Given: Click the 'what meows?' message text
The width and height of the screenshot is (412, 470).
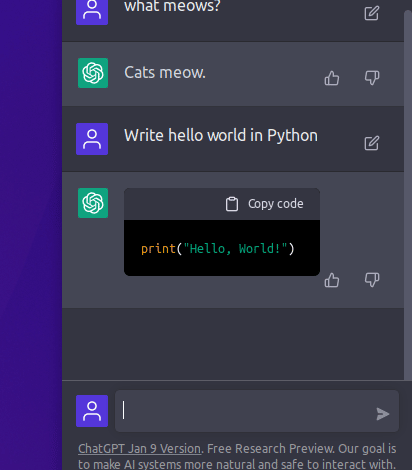Looking at the screenshot, I should tap(172, 6).
